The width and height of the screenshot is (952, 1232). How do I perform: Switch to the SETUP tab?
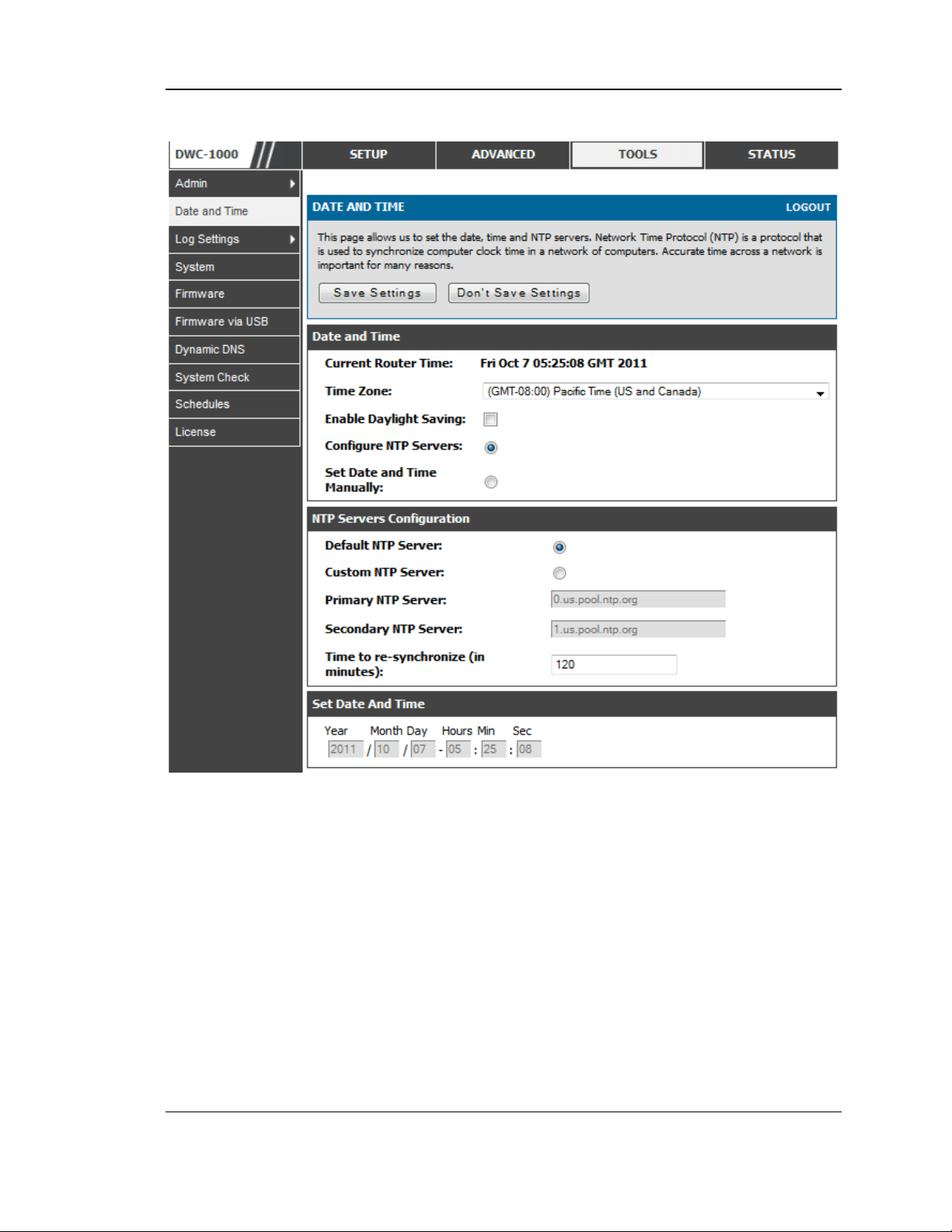(x=368, y=155)
